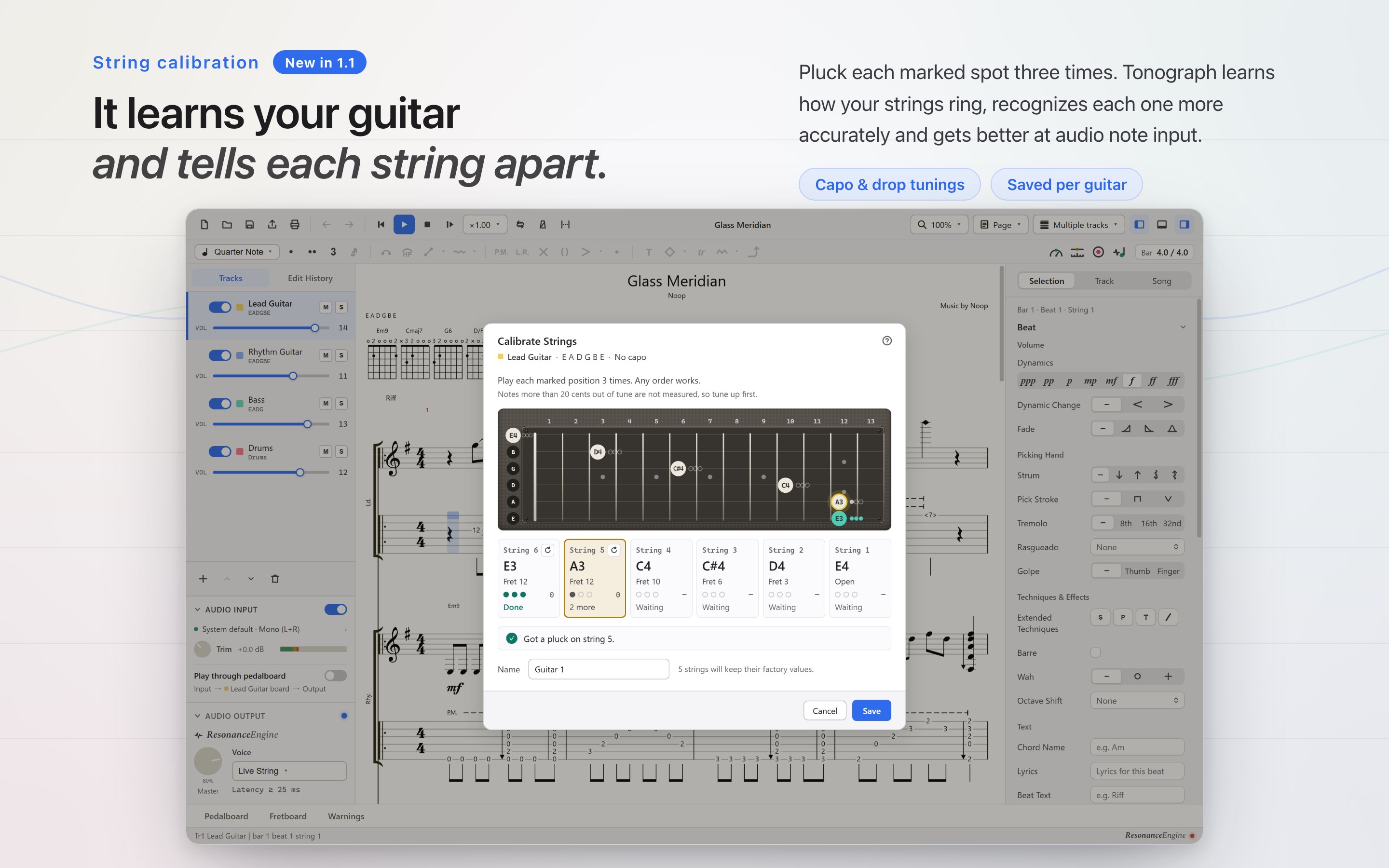Print the score with the printer icon
The image size is (1389, 868).
click(295, 224)
